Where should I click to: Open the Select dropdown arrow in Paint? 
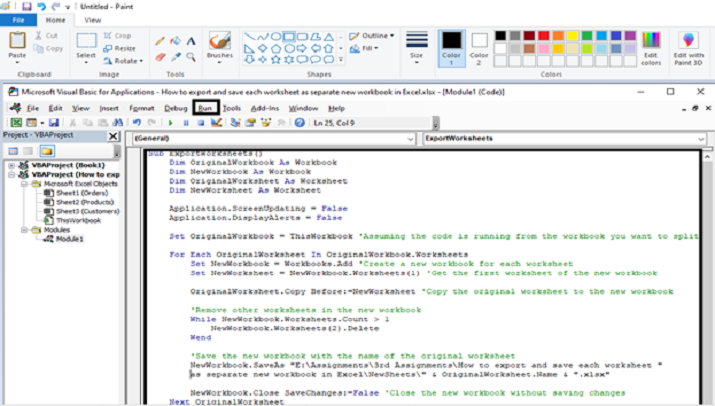pyautogui.click(x=86, y=62)
